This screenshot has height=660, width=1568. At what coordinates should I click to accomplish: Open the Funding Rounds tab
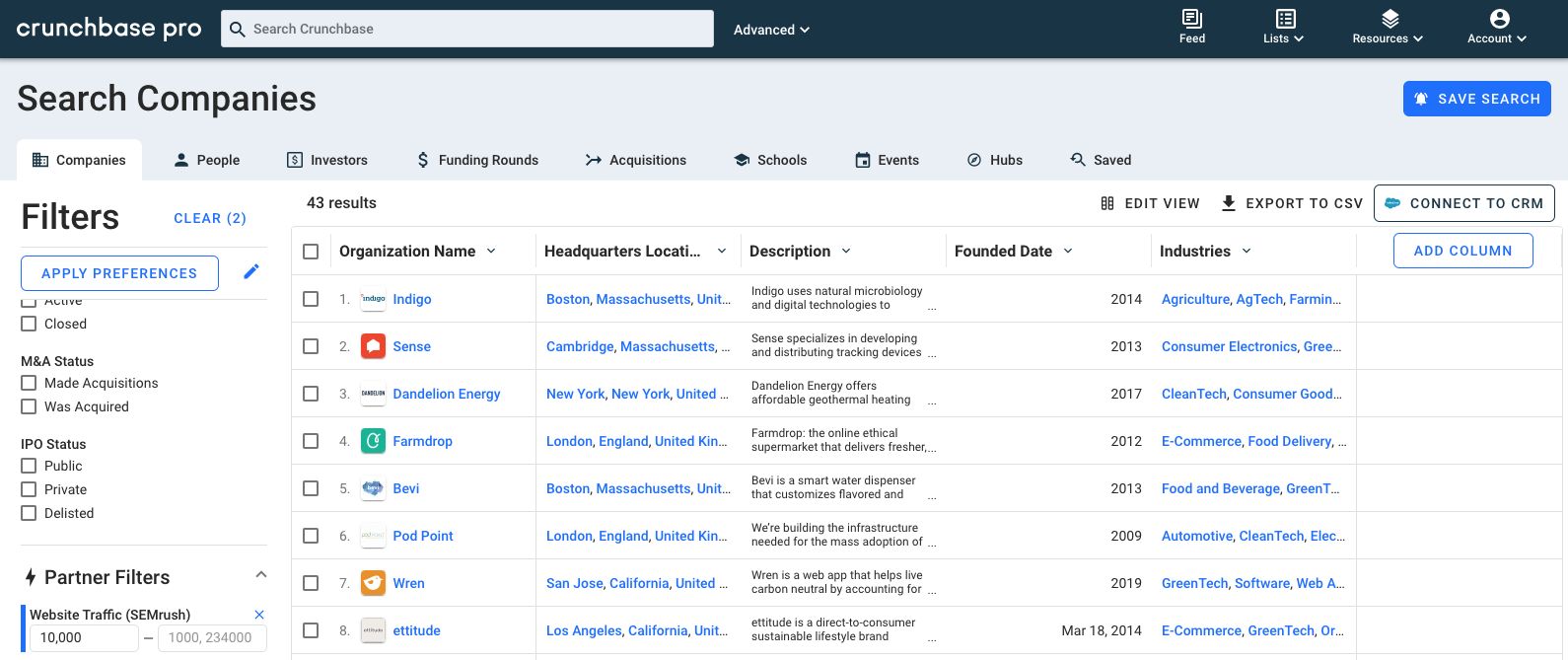(477, 160)
